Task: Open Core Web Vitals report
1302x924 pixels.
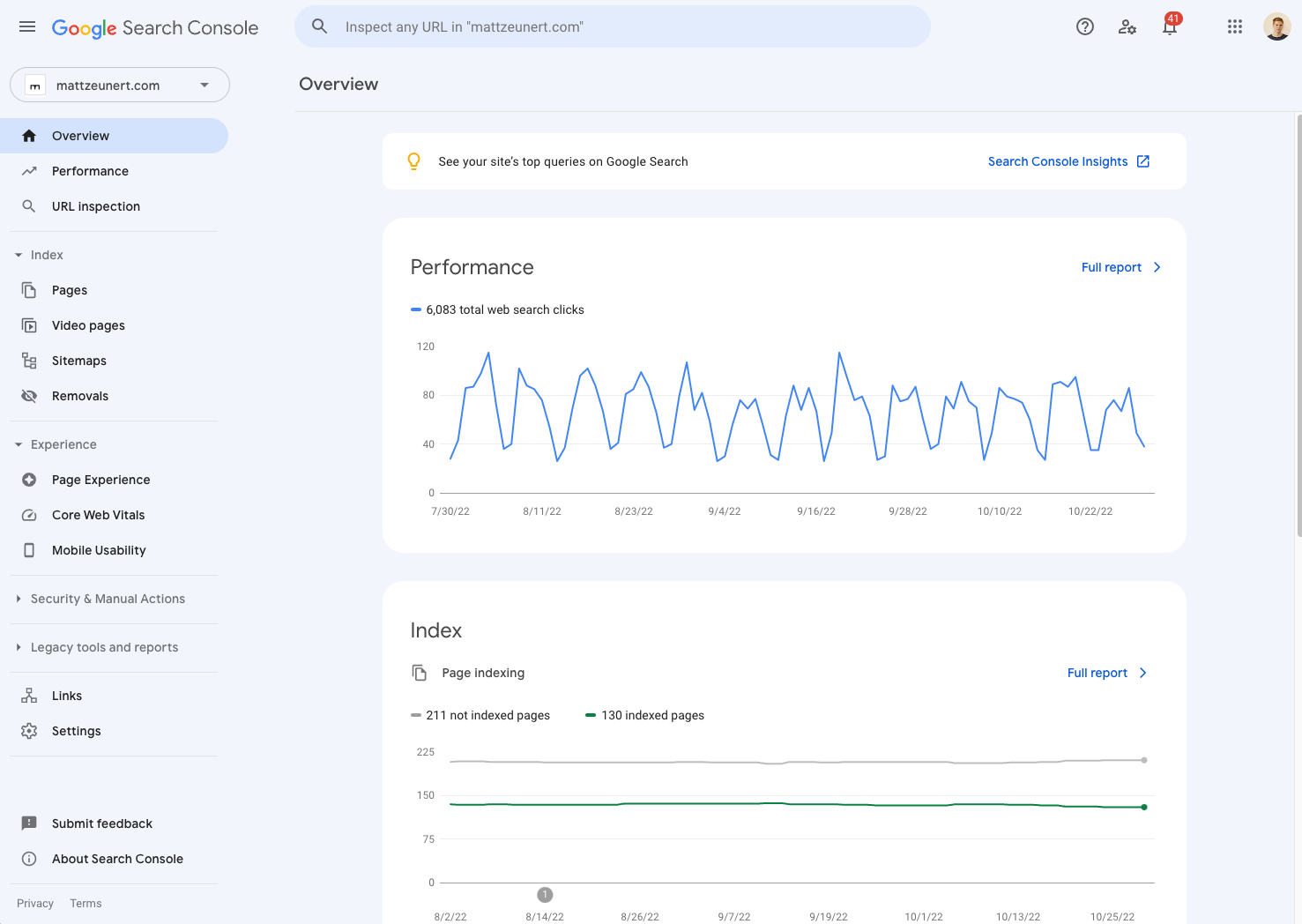Action: click(x=115, y=515)
